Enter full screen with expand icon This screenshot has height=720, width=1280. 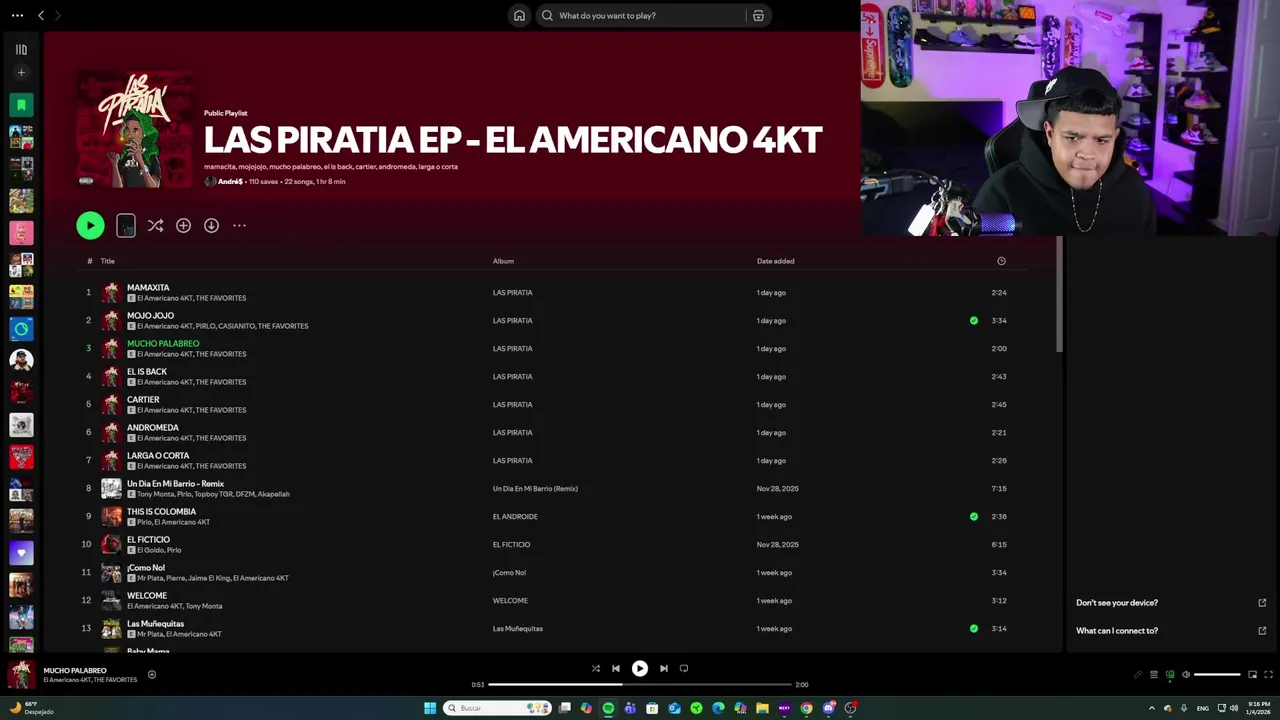1269,675
